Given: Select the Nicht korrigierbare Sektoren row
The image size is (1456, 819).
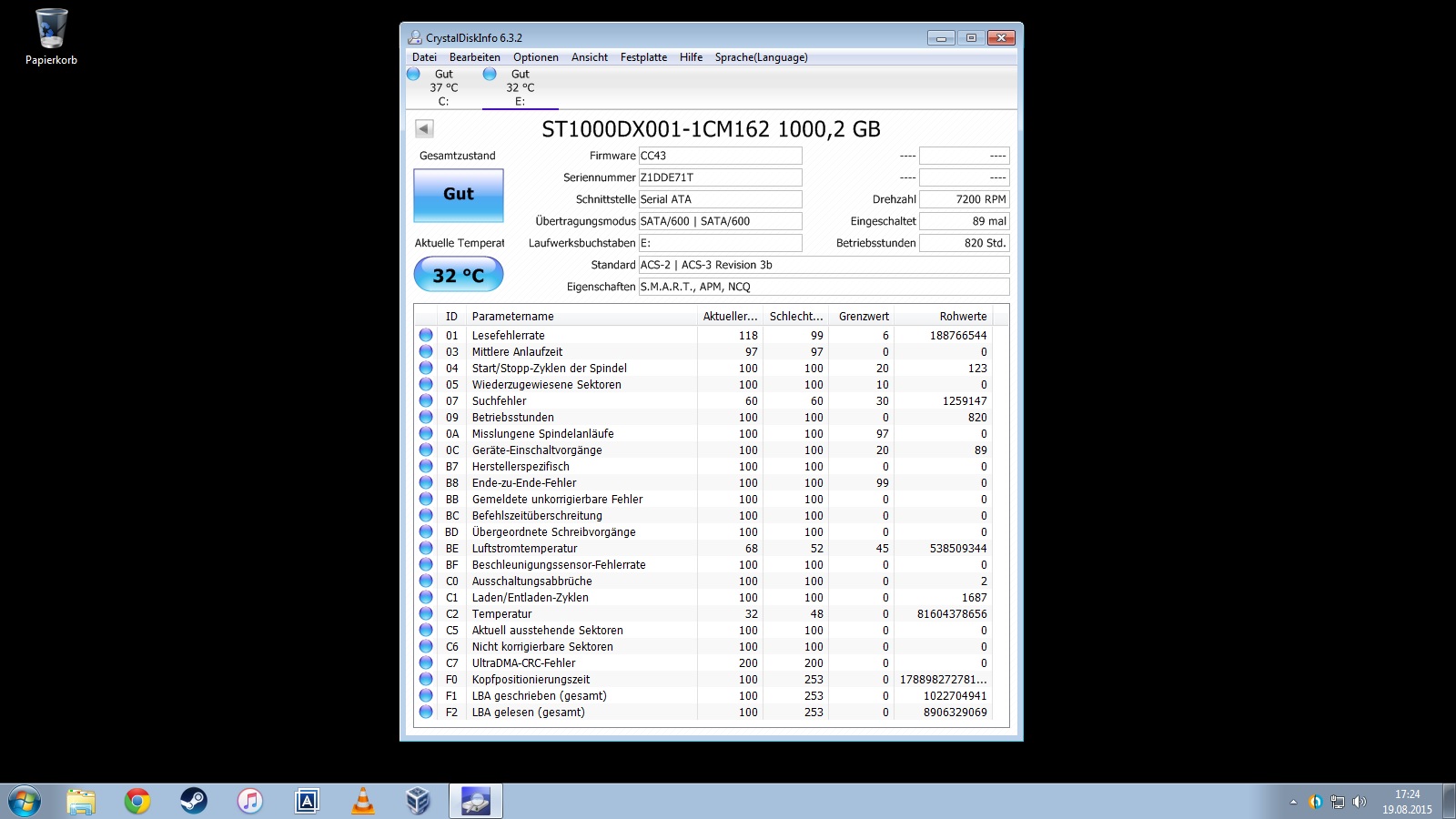Looking at the screenshot, I should coord(703,646).
